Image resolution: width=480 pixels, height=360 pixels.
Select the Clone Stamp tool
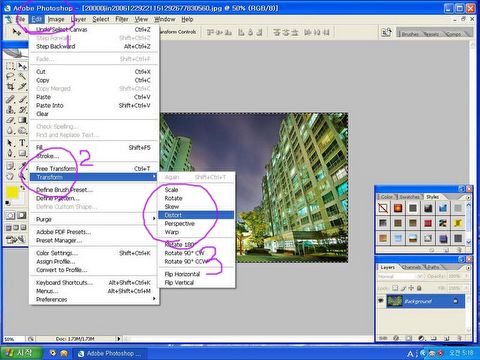[10, 109]
